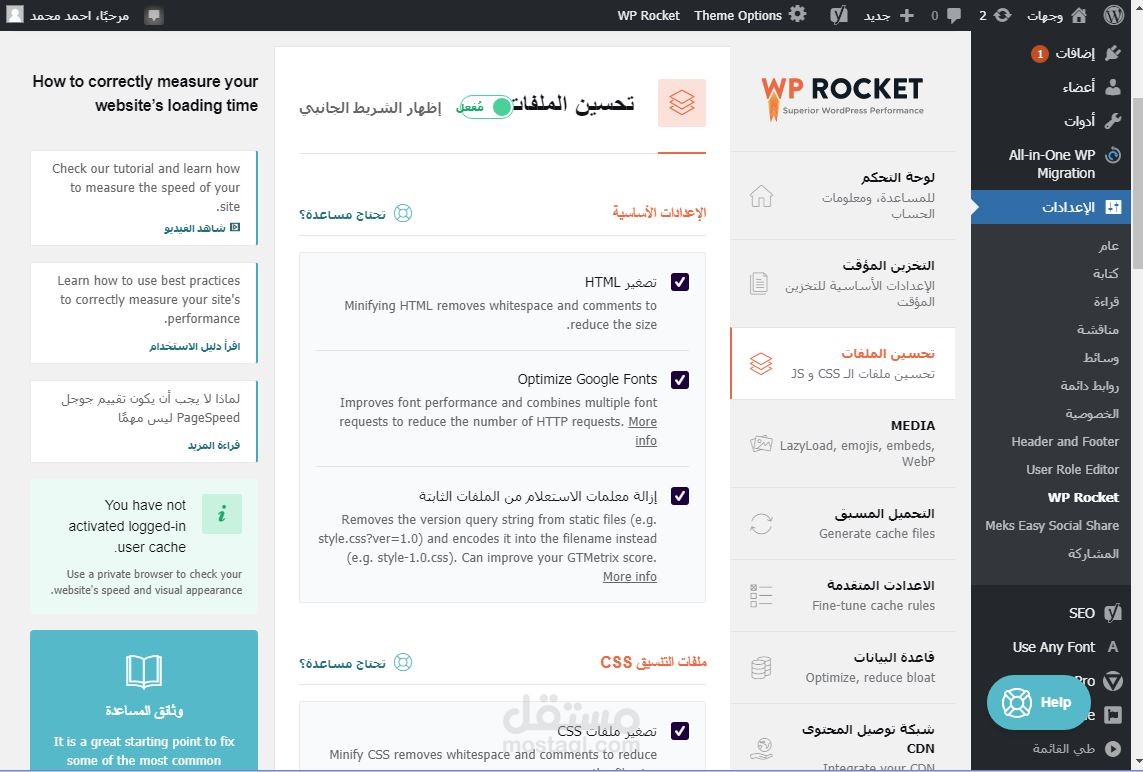The image size is (1143, 772).
Task: Click the WP Rocket logo
Action: [x=843, y=98]
